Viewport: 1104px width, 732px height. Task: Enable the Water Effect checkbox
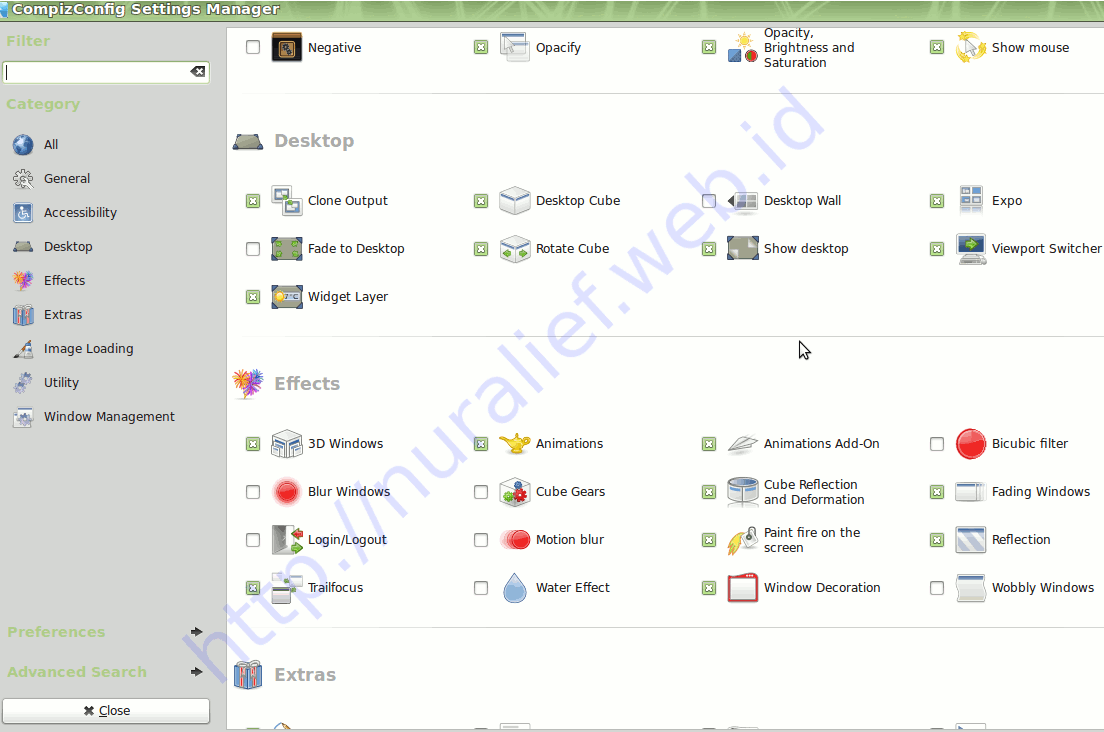[481, 587]
